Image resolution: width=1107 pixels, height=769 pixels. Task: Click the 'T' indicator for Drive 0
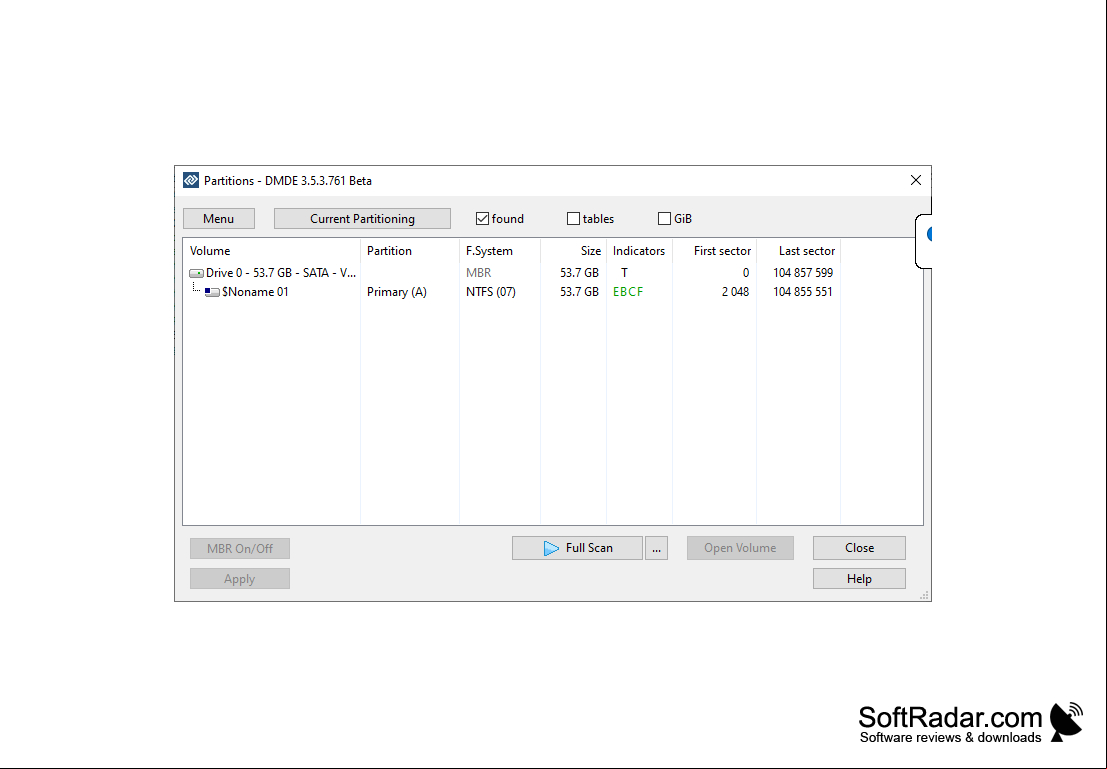tap(624, 273)
